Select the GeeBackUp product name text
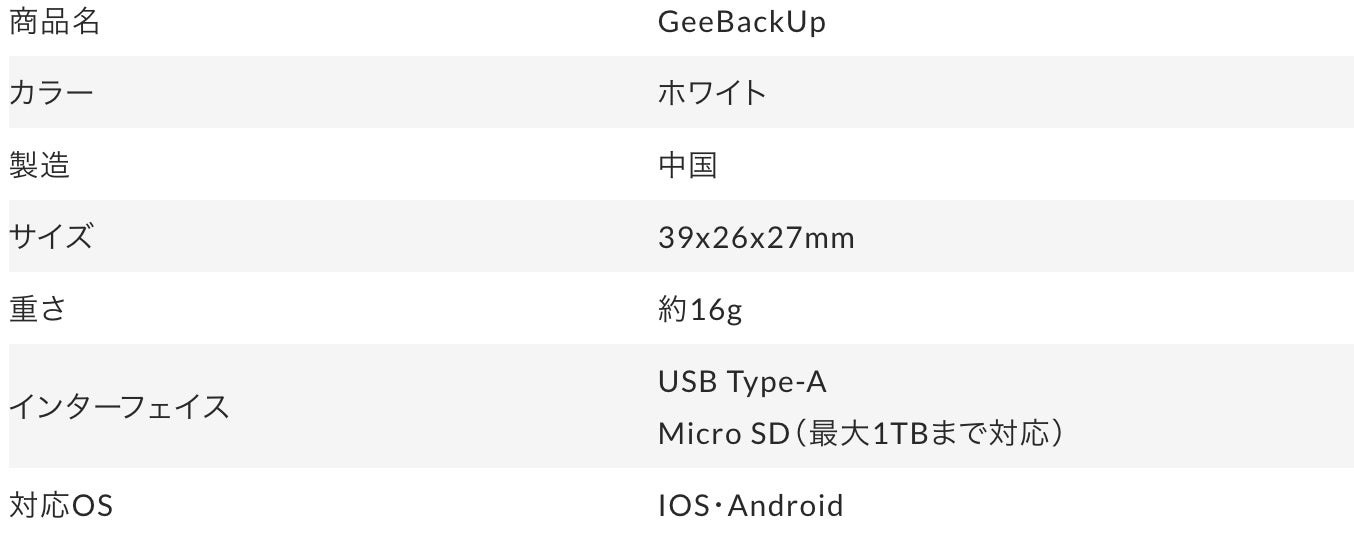This screenshot has width=1354, height=534. coord(742,22)
